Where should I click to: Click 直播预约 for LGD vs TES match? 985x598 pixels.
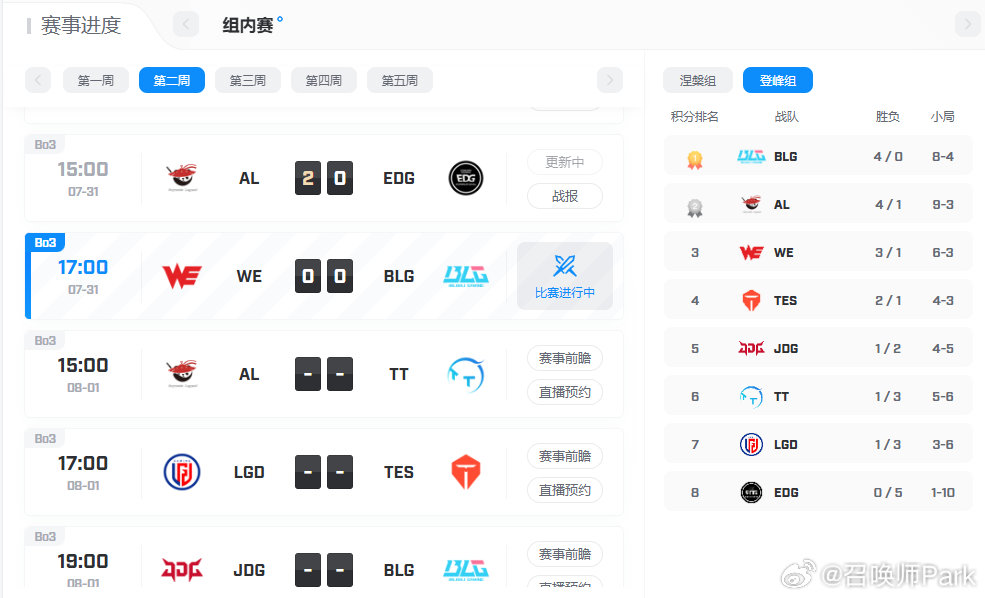pos(565,490)
